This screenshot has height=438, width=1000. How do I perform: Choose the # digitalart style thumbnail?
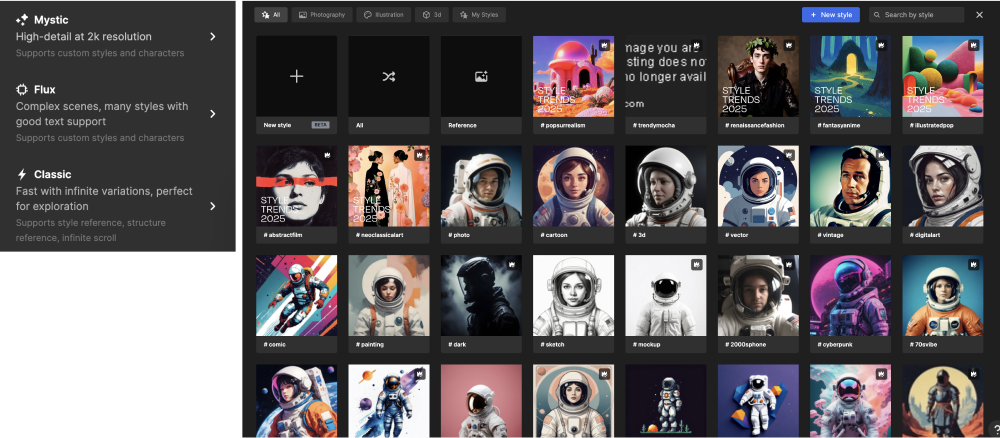(x=943, y=186)
